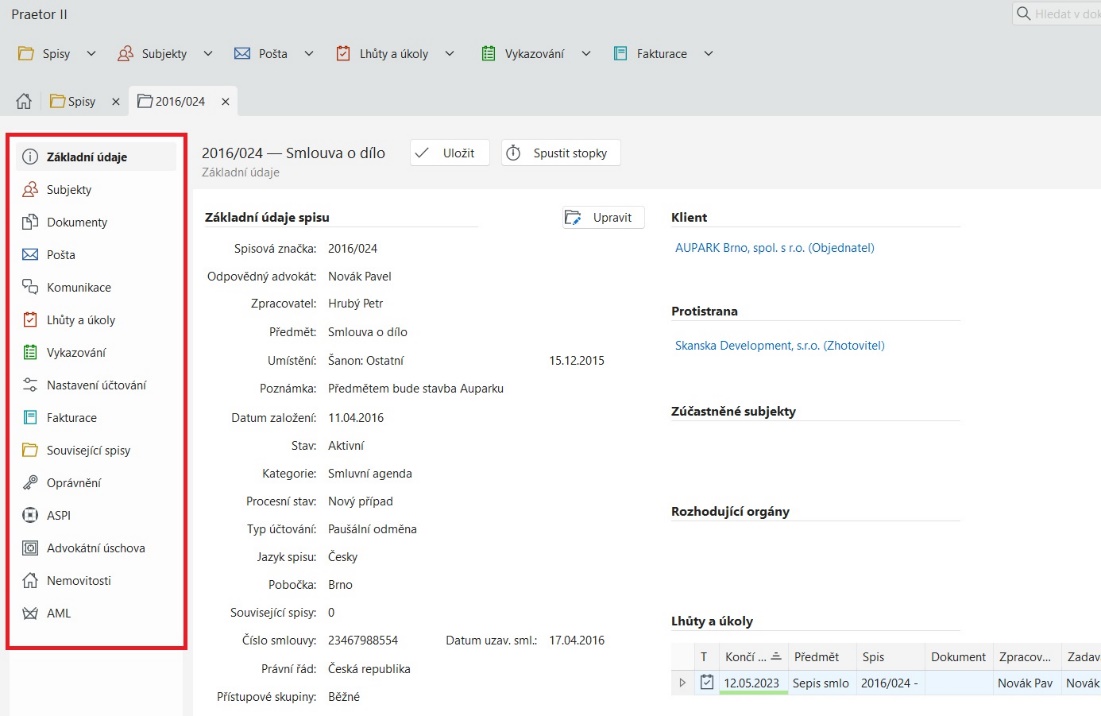Click the Uložit button

449,153
